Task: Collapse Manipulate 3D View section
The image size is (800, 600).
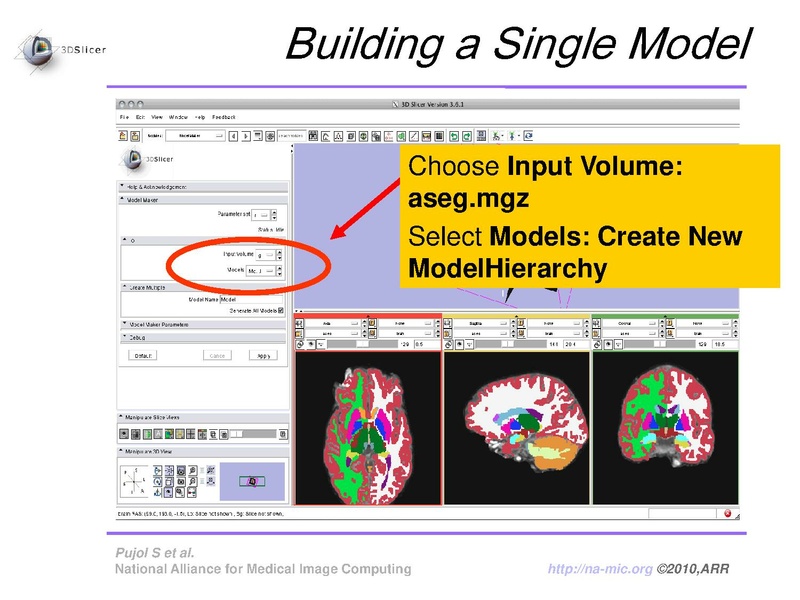Action: [x=204, y=452]
